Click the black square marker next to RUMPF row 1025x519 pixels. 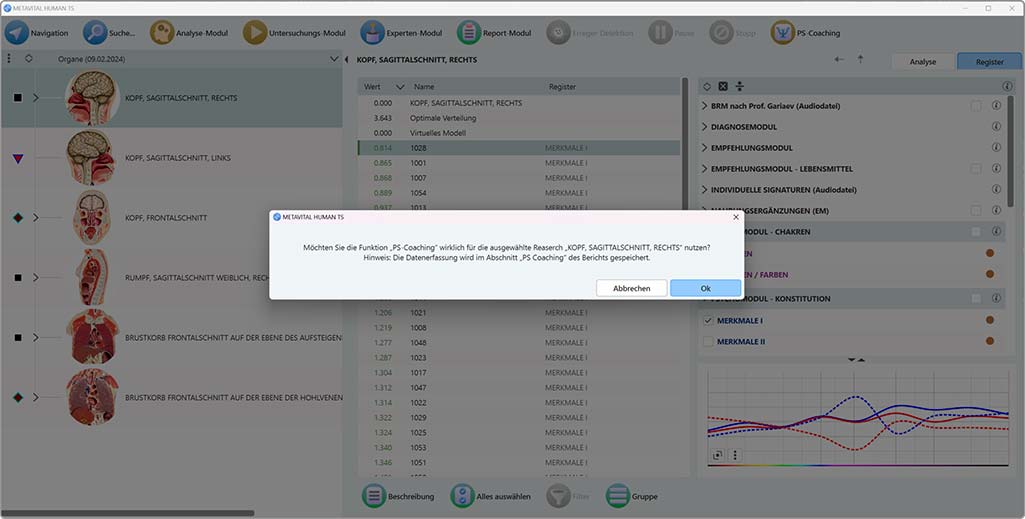[x=18, y=278]
